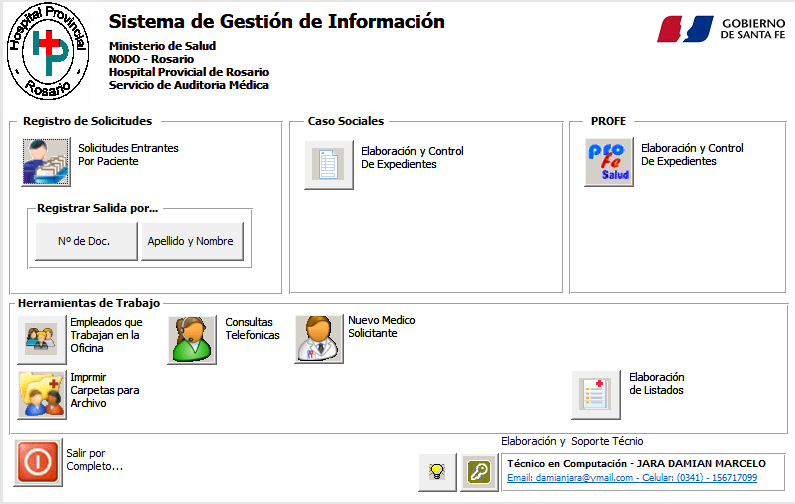The image size is (795, 504).
Task: Click Técnico en Computación JARA DAMIAN MARCELO text
Action: [x=636, y=463]
